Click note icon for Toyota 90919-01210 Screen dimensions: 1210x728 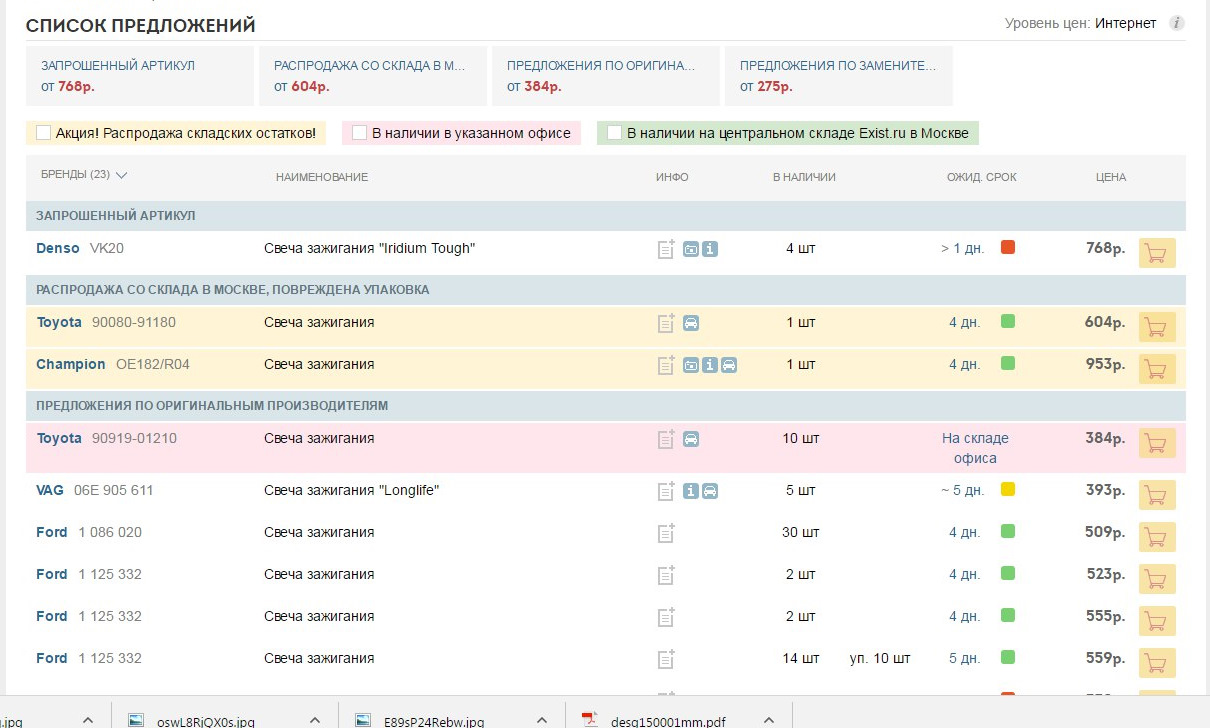point(666,439)
